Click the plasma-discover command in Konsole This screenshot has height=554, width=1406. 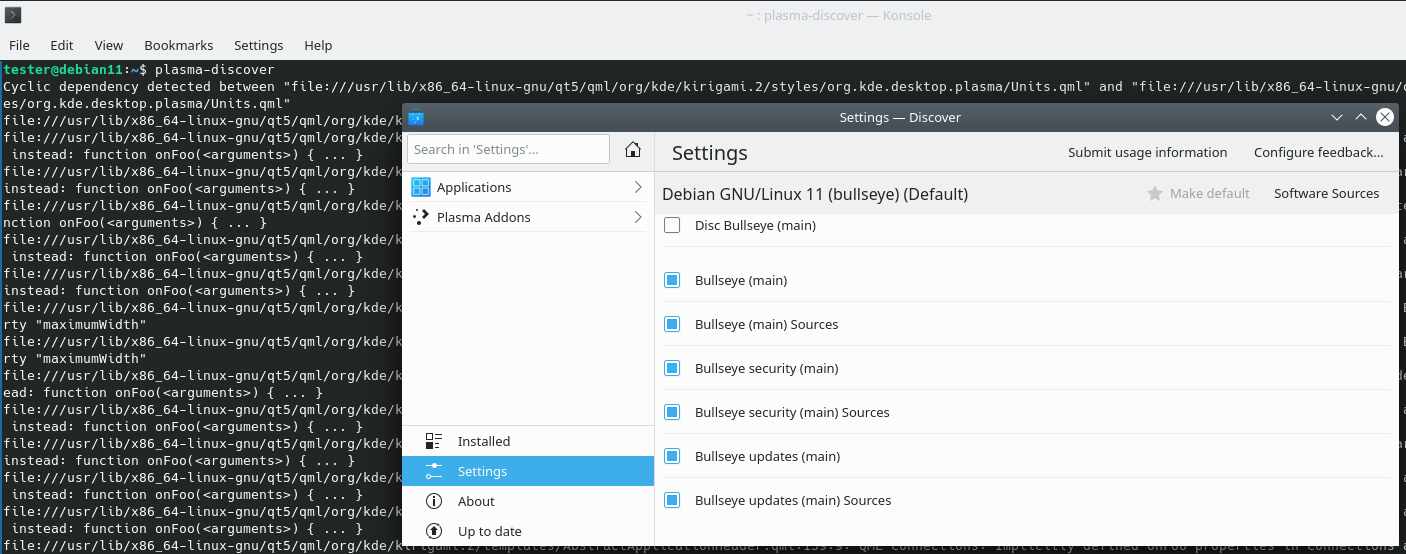coord(214,70)
